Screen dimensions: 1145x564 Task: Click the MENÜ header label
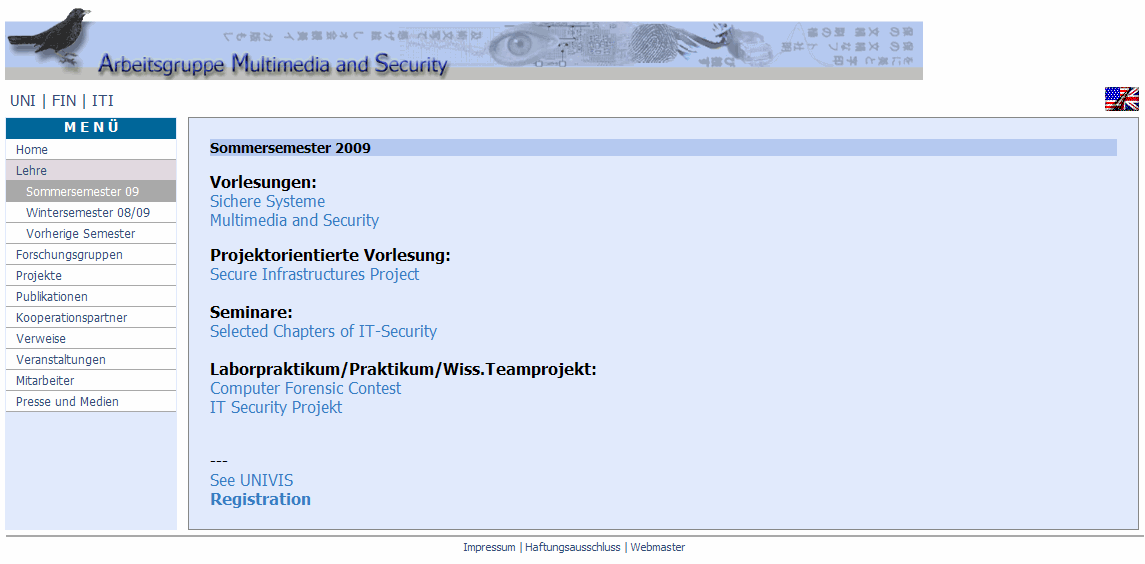click(91, 128)
